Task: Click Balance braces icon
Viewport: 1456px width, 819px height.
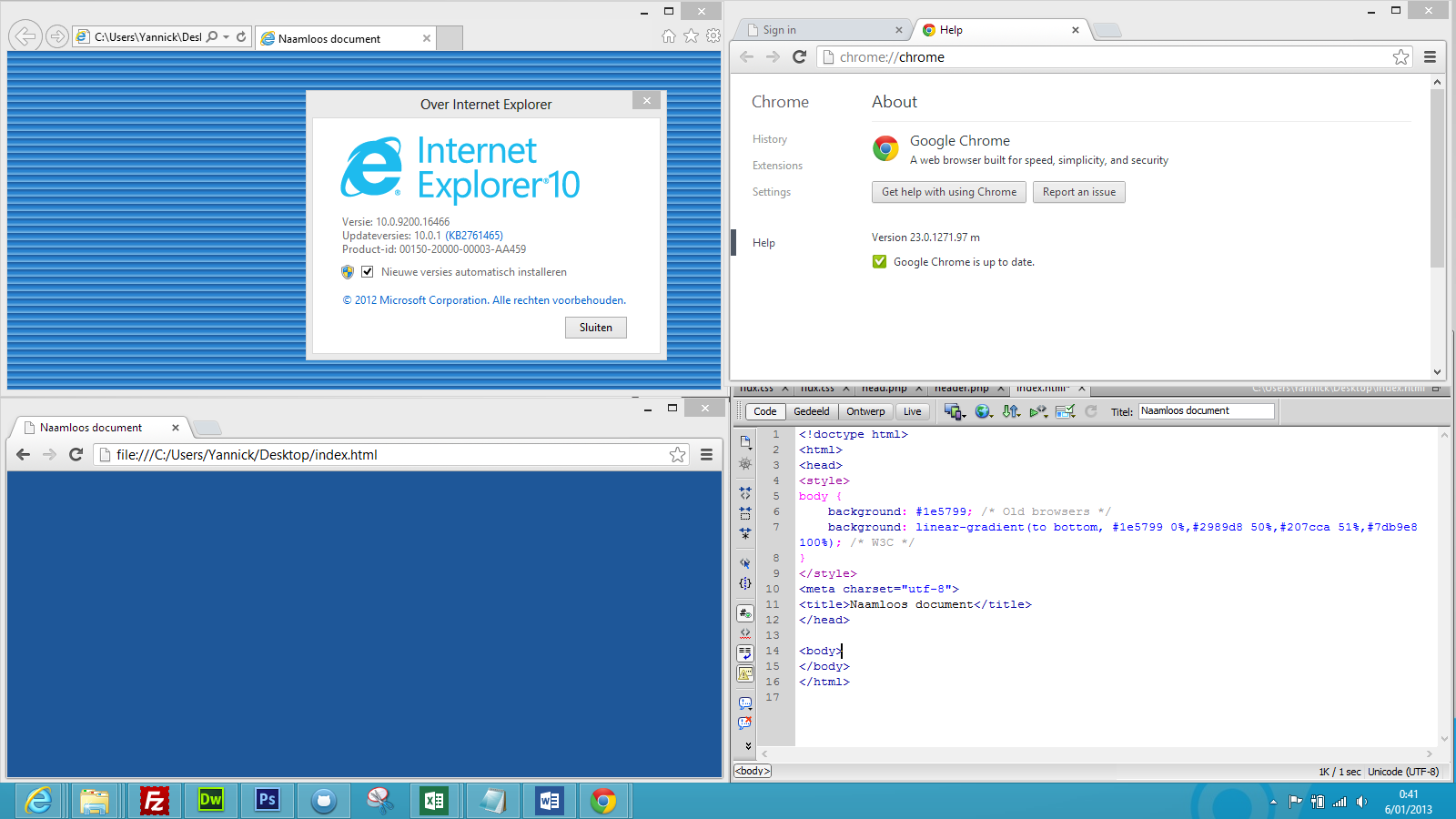Action: [x=745, y=583]
